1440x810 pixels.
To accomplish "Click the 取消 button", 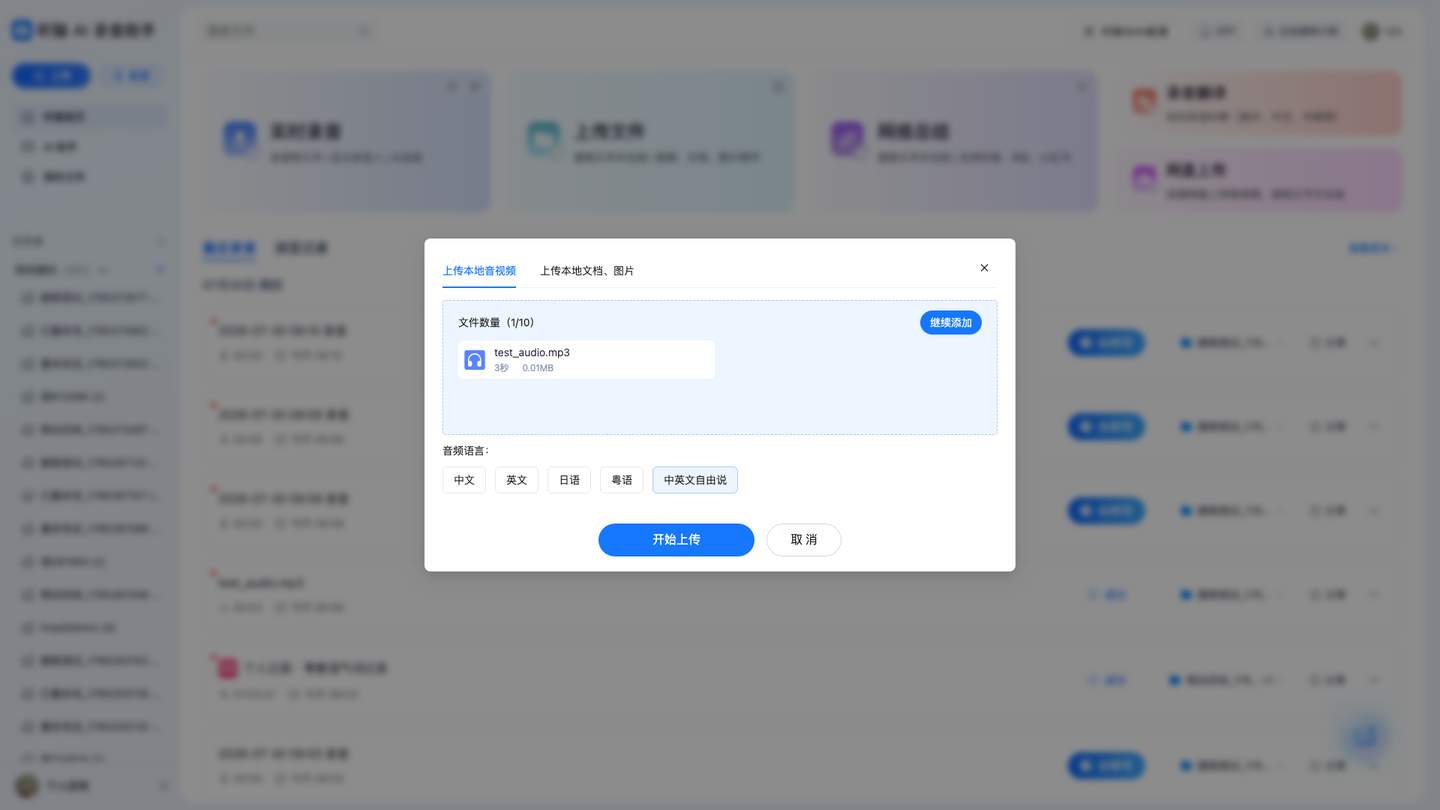I will coord(804,540).
